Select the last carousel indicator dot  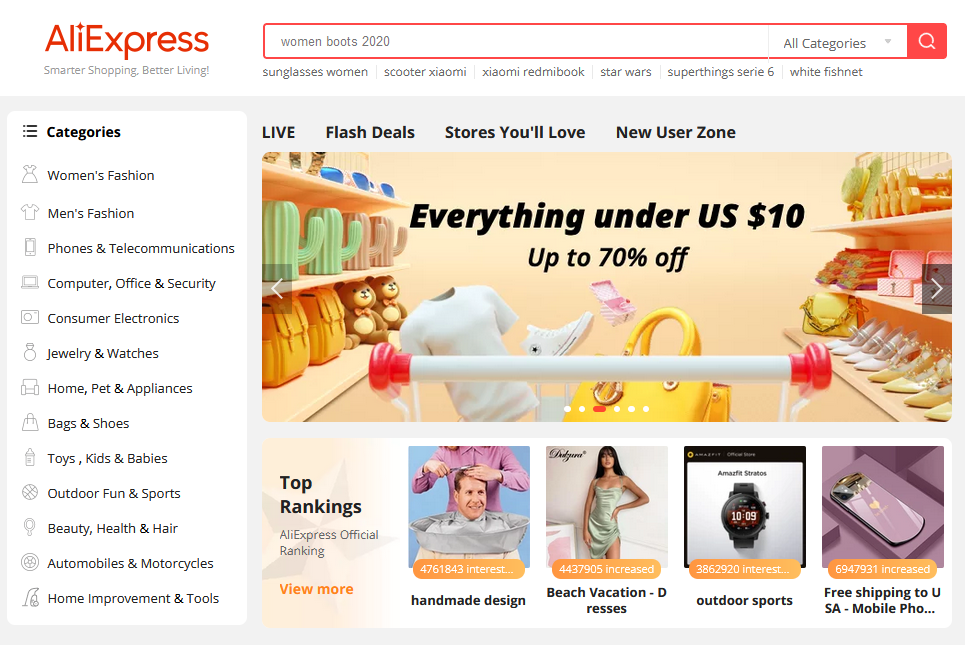(x=646, y=409)
